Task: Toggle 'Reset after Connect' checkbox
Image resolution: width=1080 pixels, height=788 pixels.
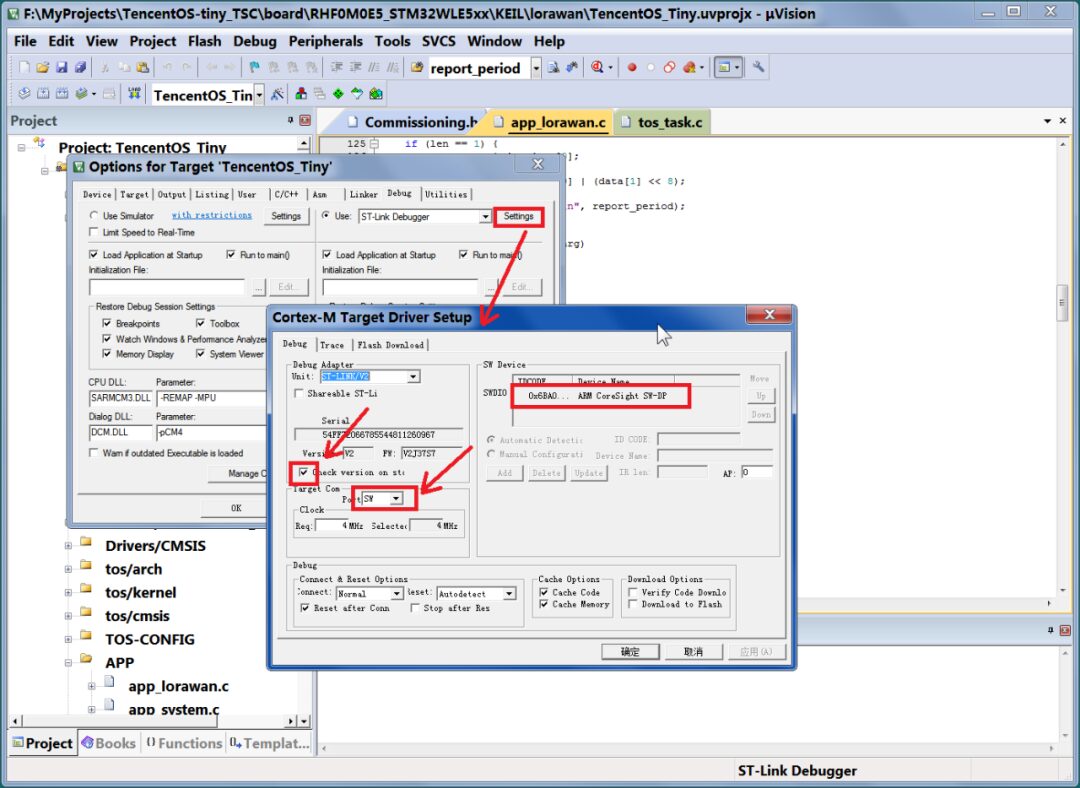Action: pos(305,608)
